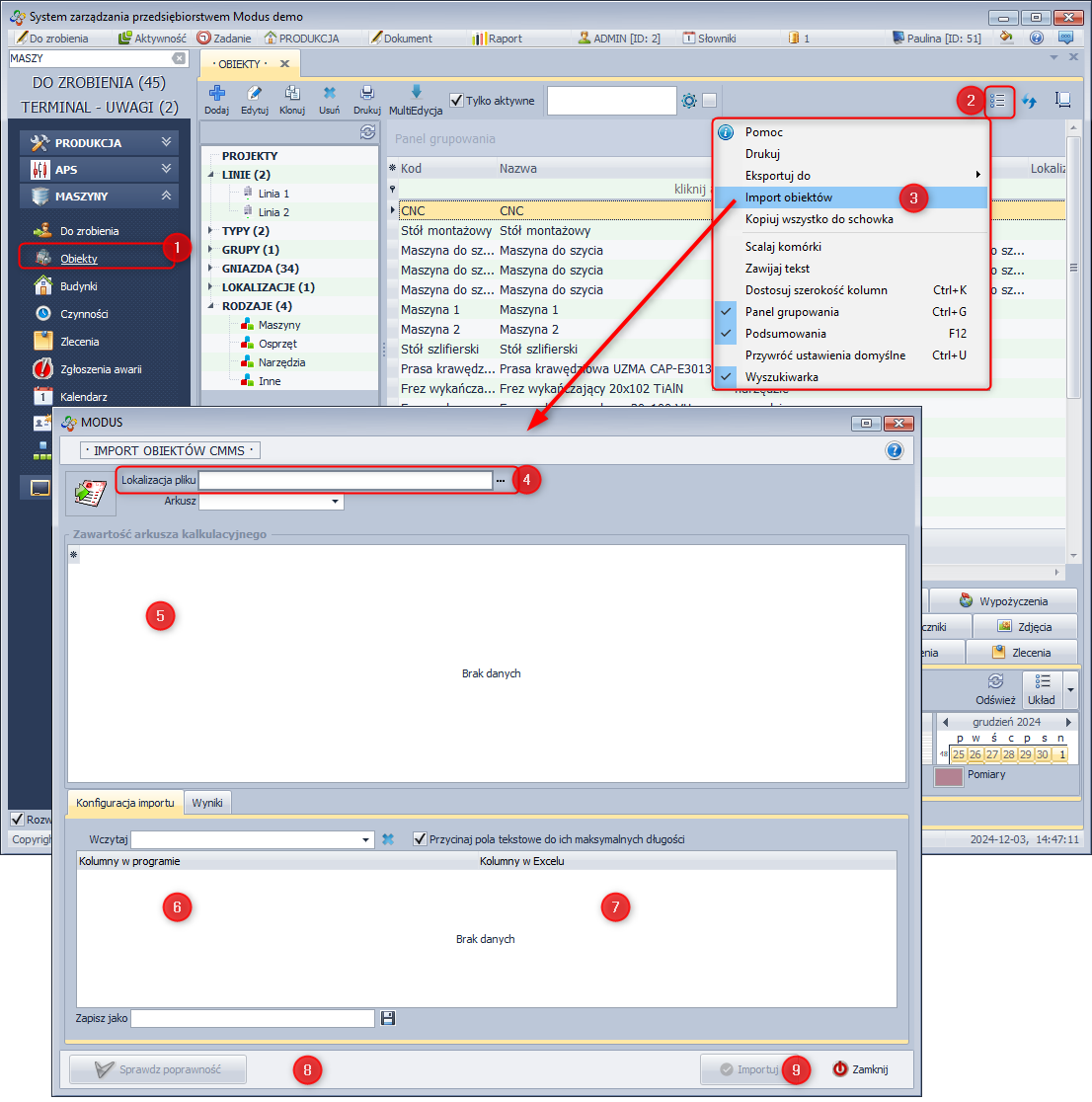This screenshot has height=1102, width=1092.
Task: Toggle the Tylko aktywne checkbox
Action: (456, 101)
